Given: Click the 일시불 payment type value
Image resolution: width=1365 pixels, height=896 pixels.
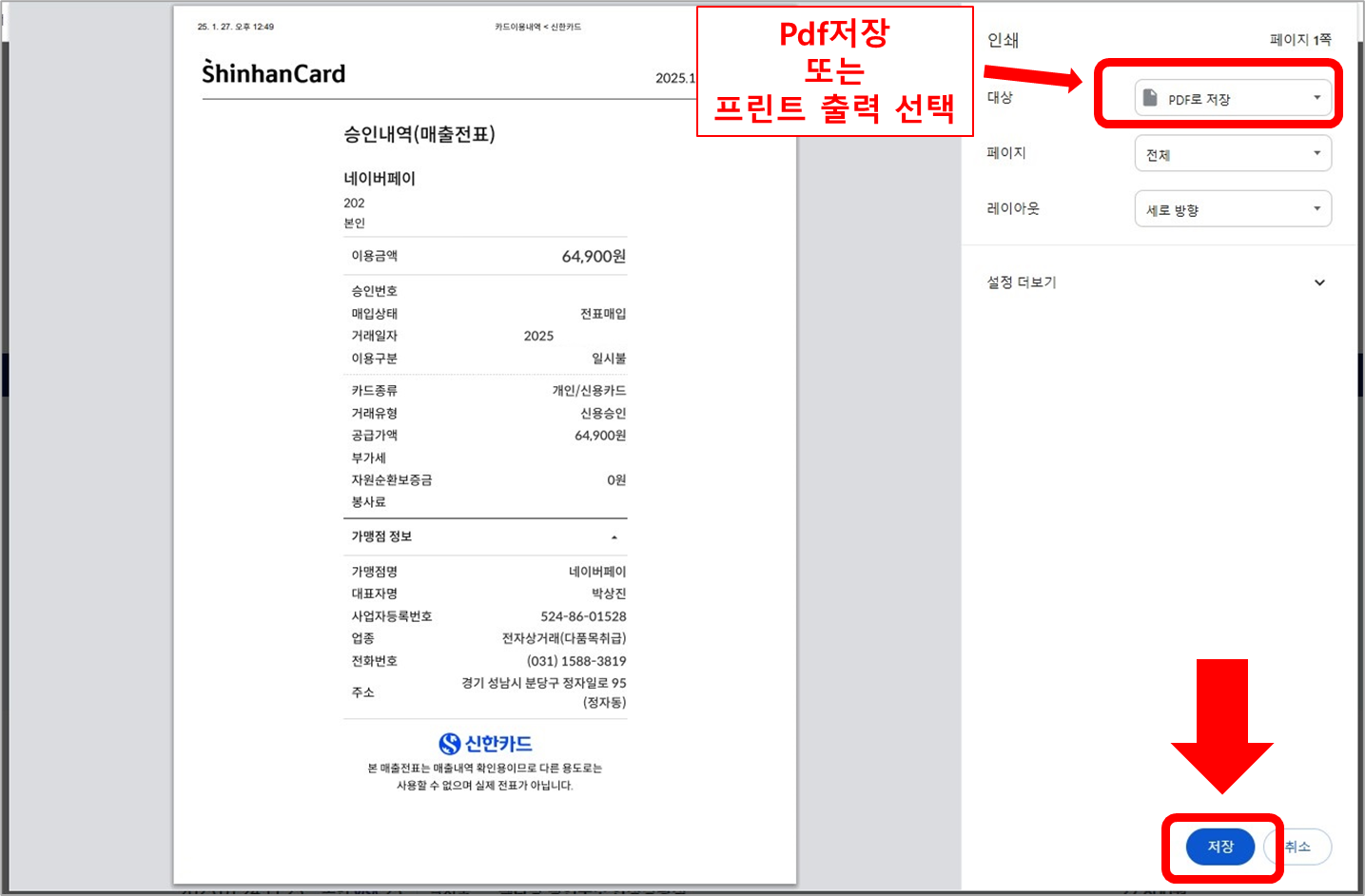Looking at the screenshot, I should coord(609,359).
